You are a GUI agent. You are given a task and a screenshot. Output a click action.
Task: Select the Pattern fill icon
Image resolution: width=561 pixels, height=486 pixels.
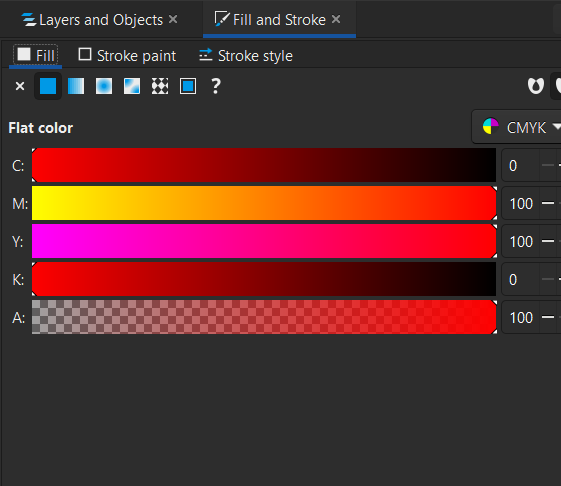160,86
